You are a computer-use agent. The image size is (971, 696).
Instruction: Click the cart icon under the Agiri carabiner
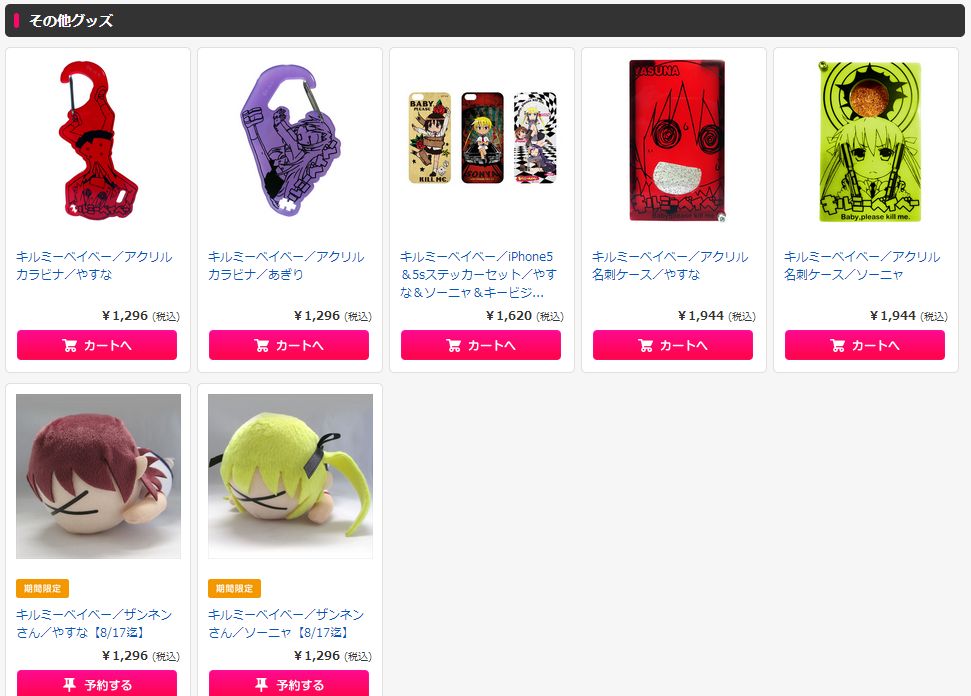(261, 346)
